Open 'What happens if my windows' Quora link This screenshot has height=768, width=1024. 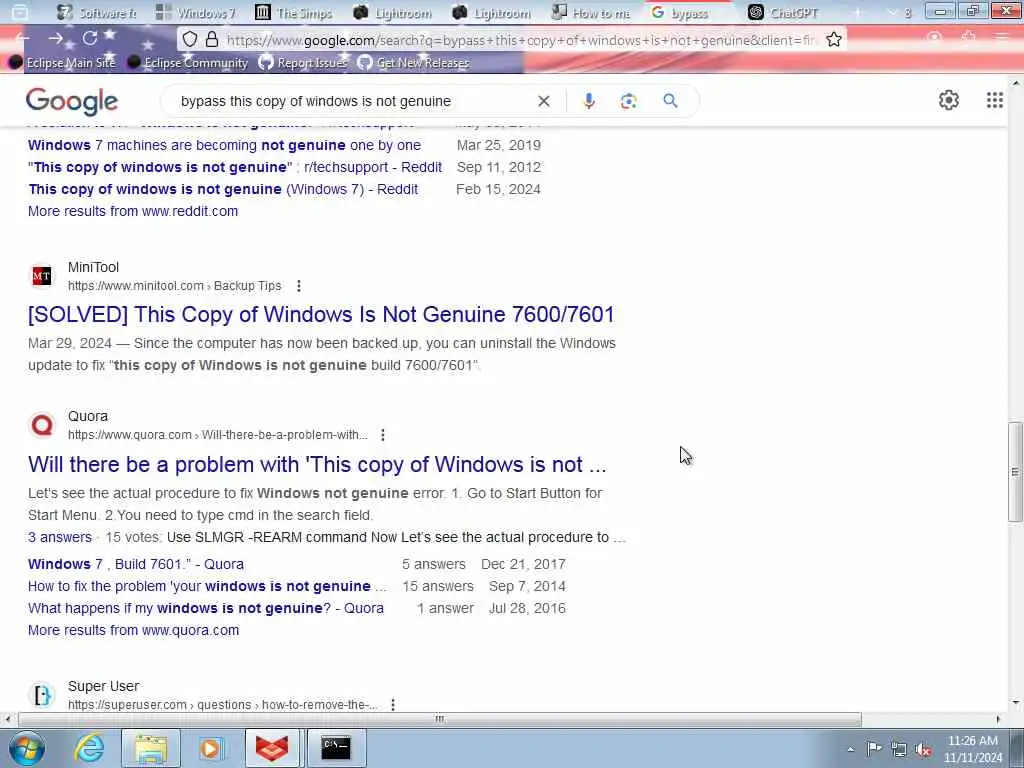(206, 609)
